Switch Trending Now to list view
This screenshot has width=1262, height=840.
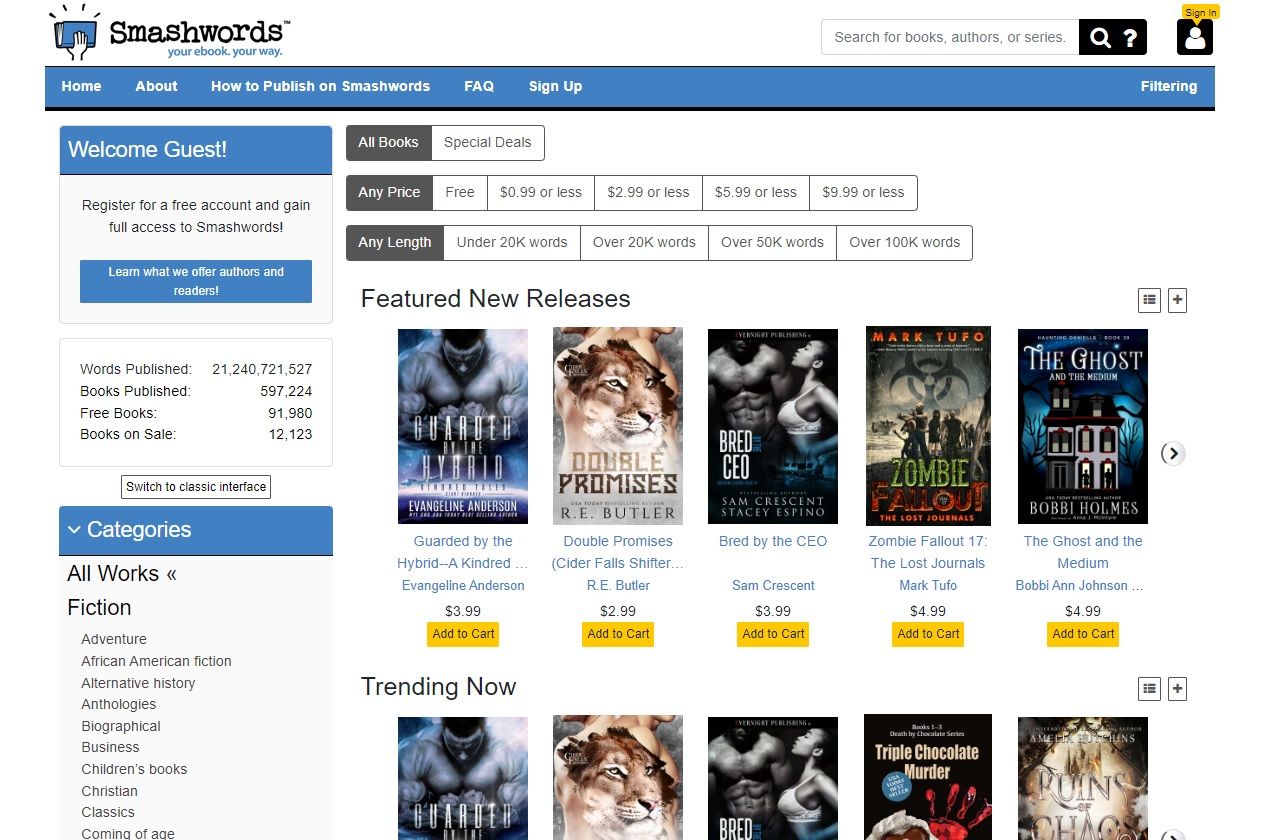pos(1149,688)
